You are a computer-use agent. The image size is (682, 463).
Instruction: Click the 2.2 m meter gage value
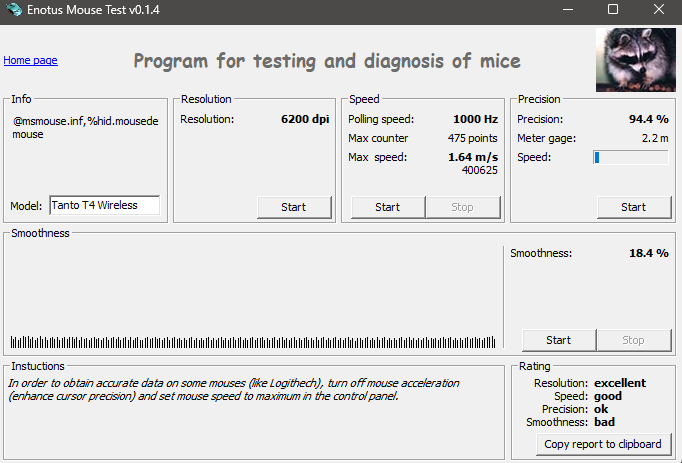click(655, 138)
